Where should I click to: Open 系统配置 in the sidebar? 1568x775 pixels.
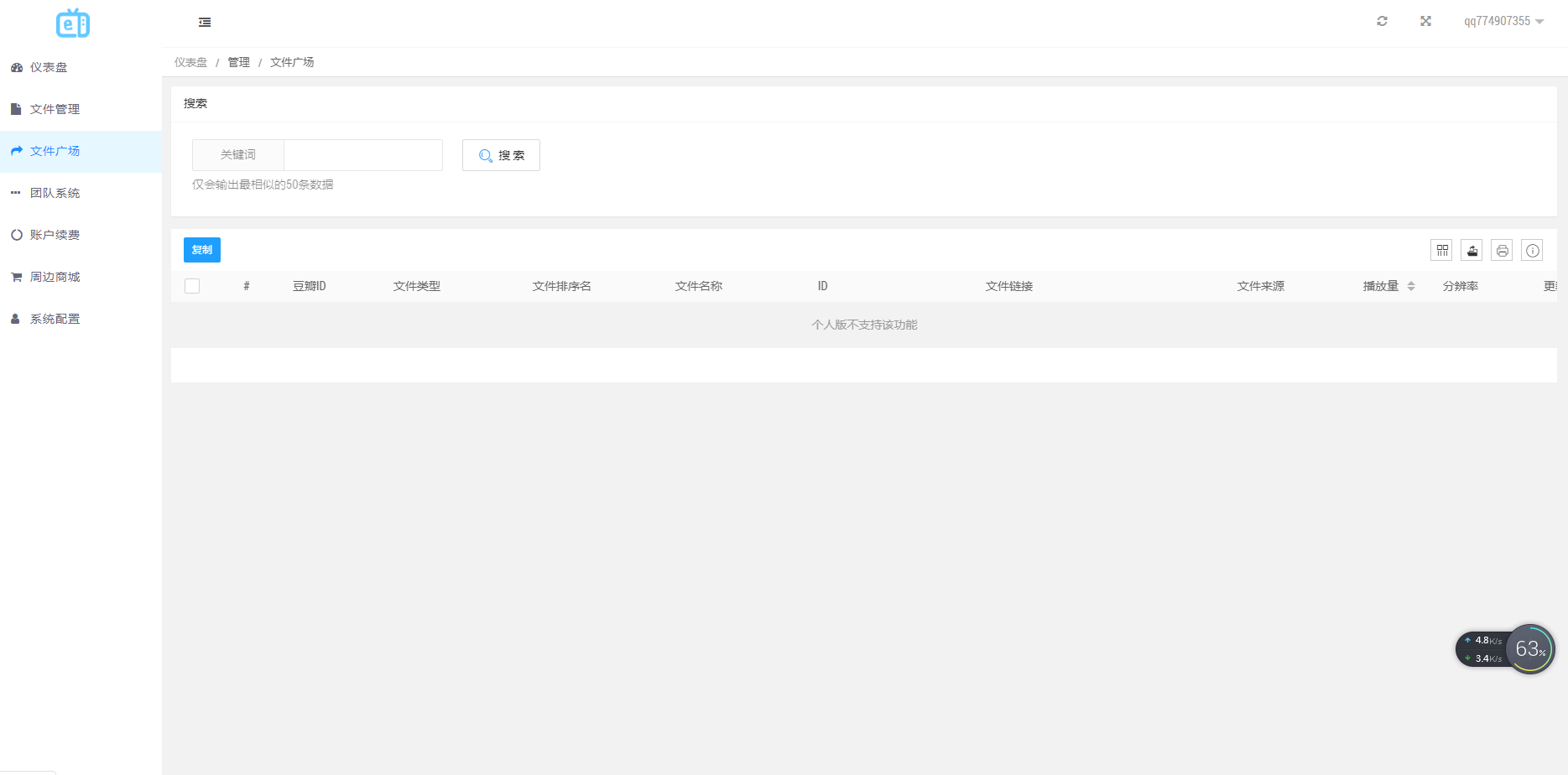pyautogui.click(x=81, y=319)
